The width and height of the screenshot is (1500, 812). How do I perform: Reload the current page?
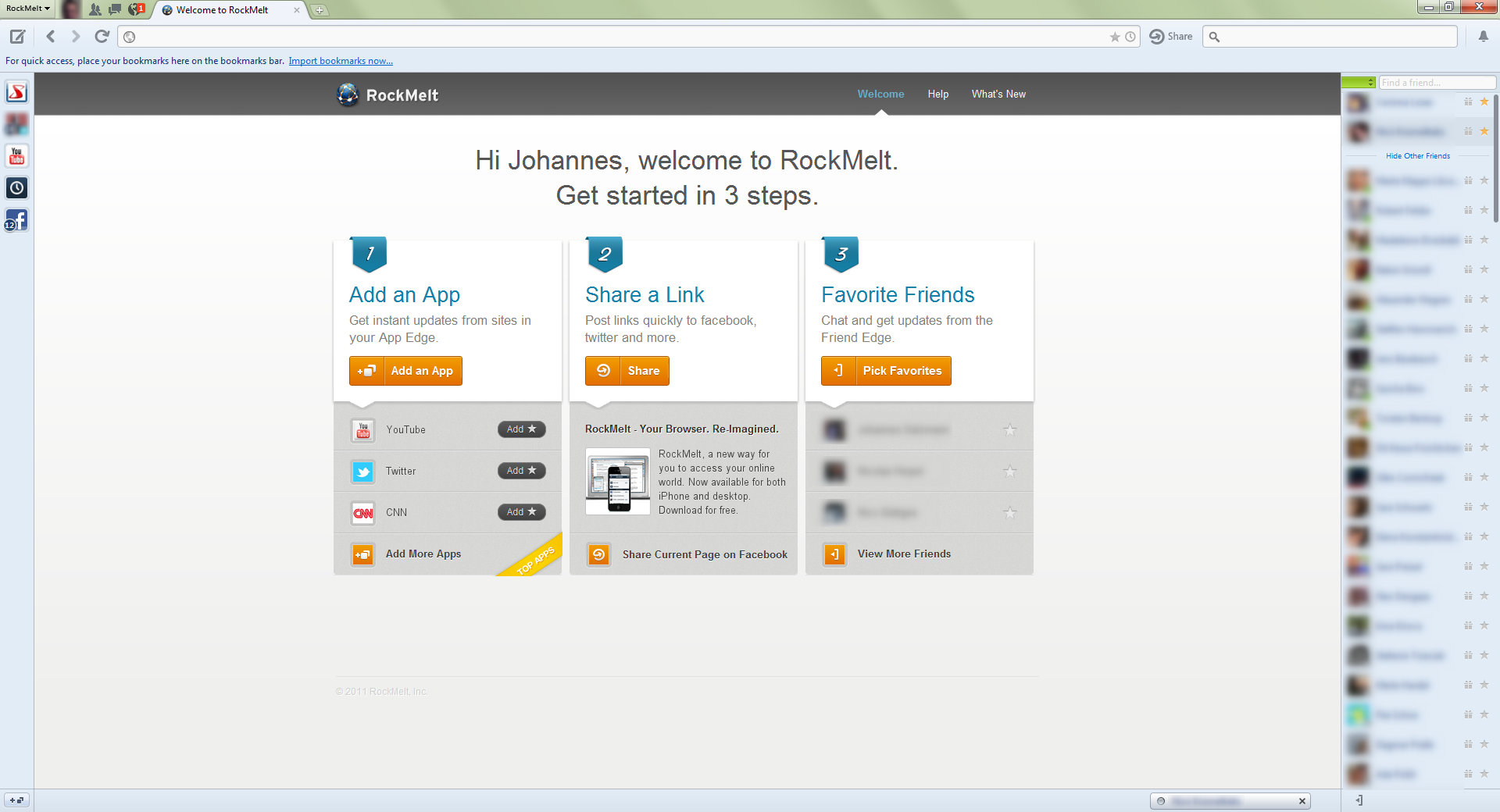coord(102,37)
